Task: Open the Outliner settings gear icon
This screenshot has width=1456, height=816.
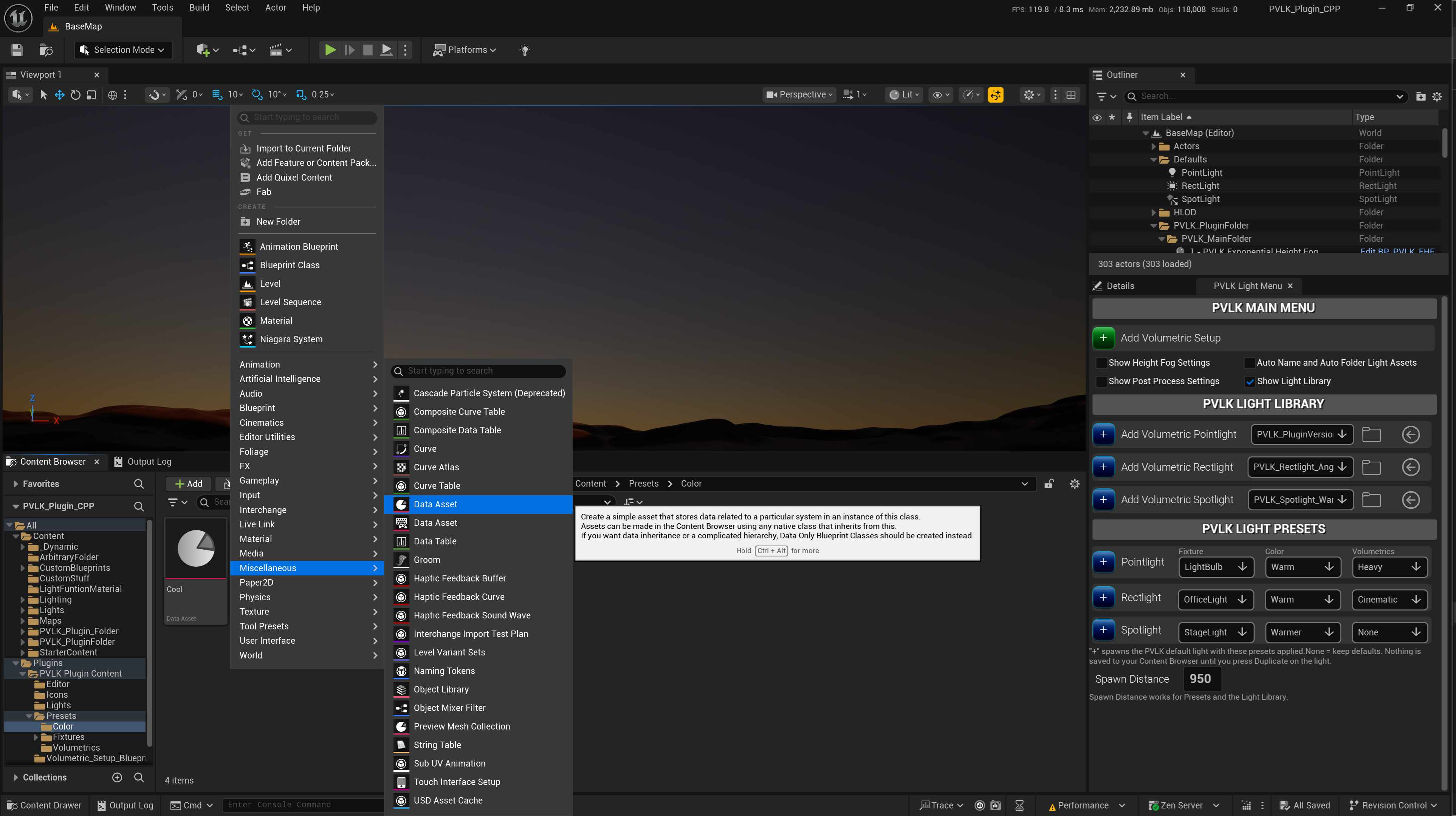Action: (x=1437, y=97)
